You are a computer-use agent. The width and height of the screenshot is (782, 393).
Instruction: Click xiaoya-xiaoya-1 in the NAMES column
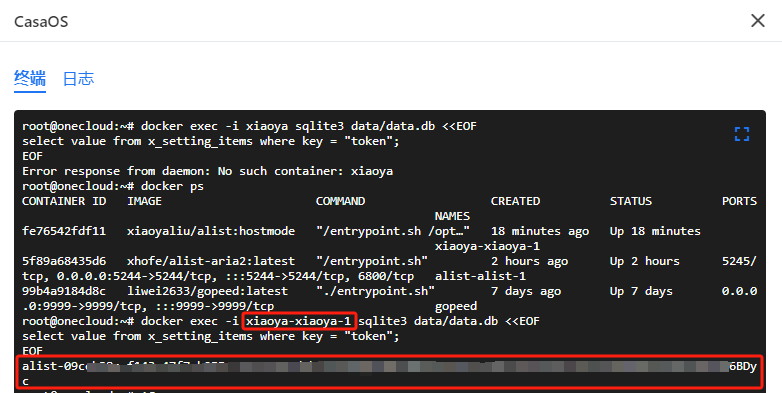487,246
